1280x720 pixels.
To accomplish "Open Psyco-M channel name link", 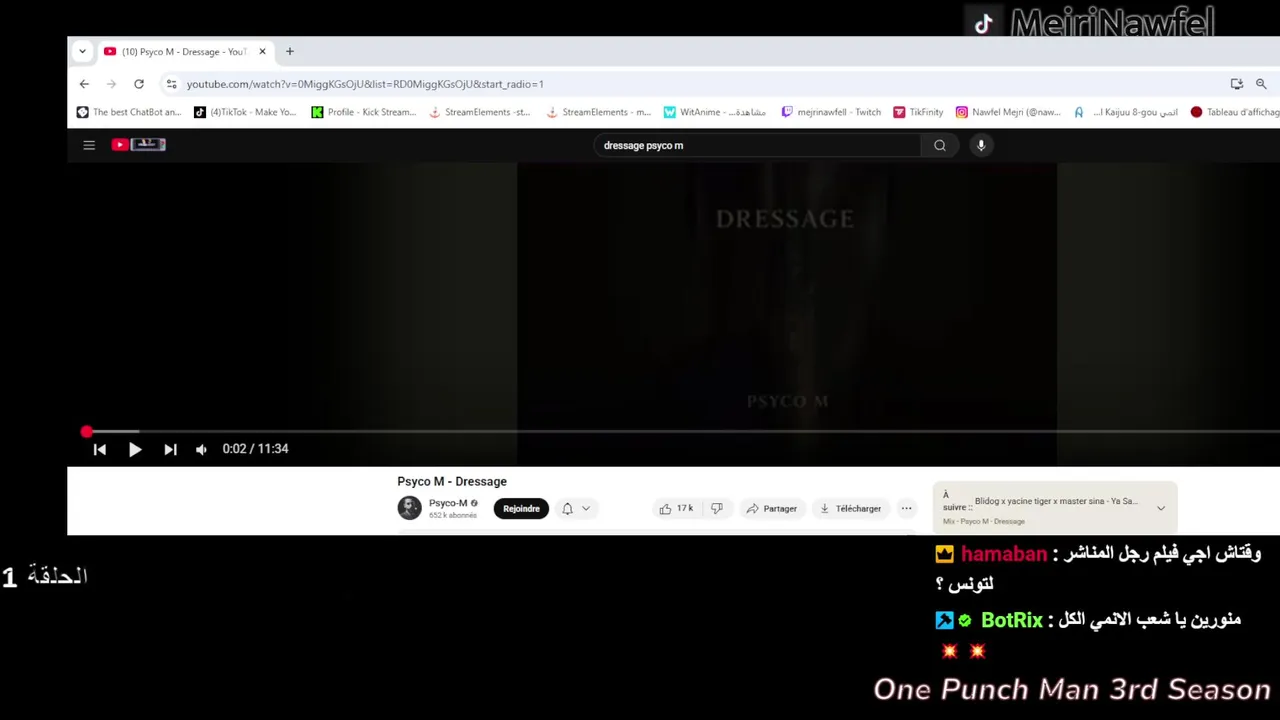I will point(448,503).
